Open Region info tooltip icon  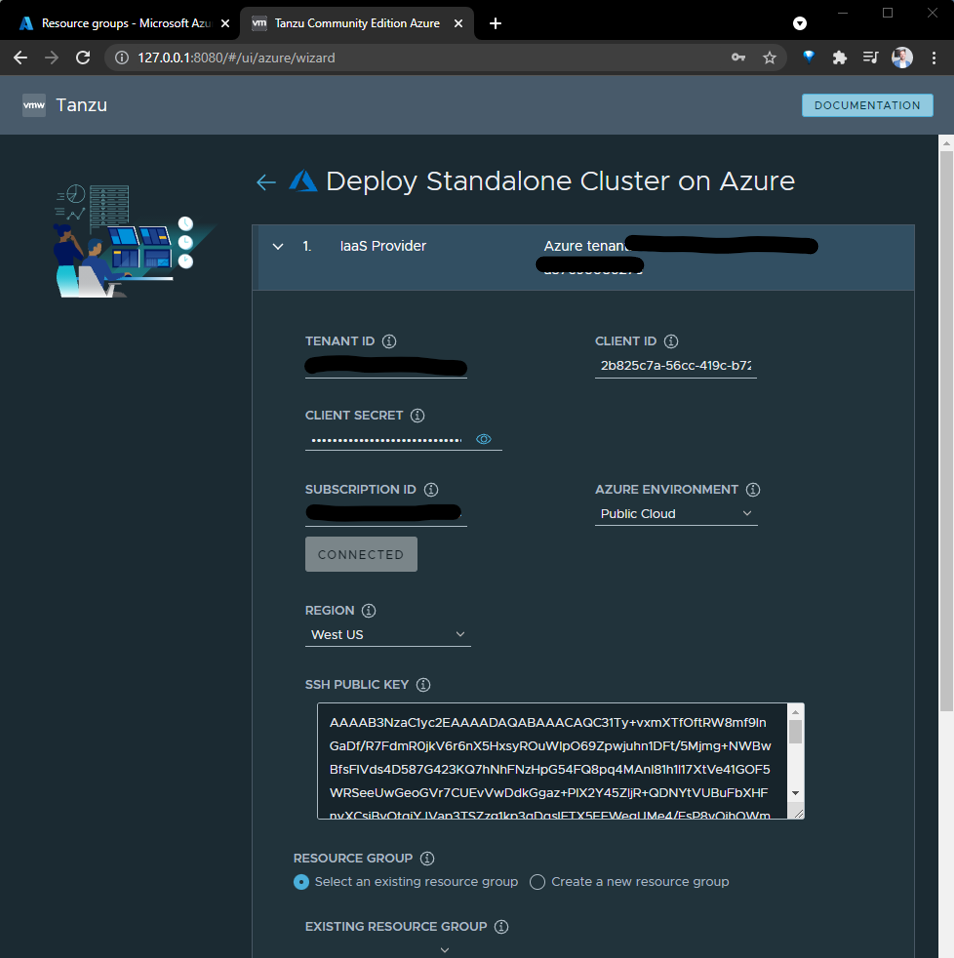tap(369, 610)
